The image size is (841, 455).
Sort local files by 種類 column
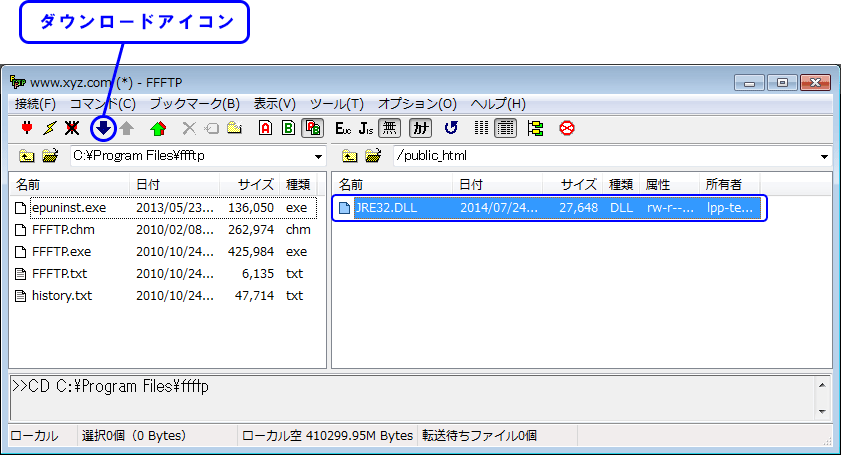click(x=298, y=185)
